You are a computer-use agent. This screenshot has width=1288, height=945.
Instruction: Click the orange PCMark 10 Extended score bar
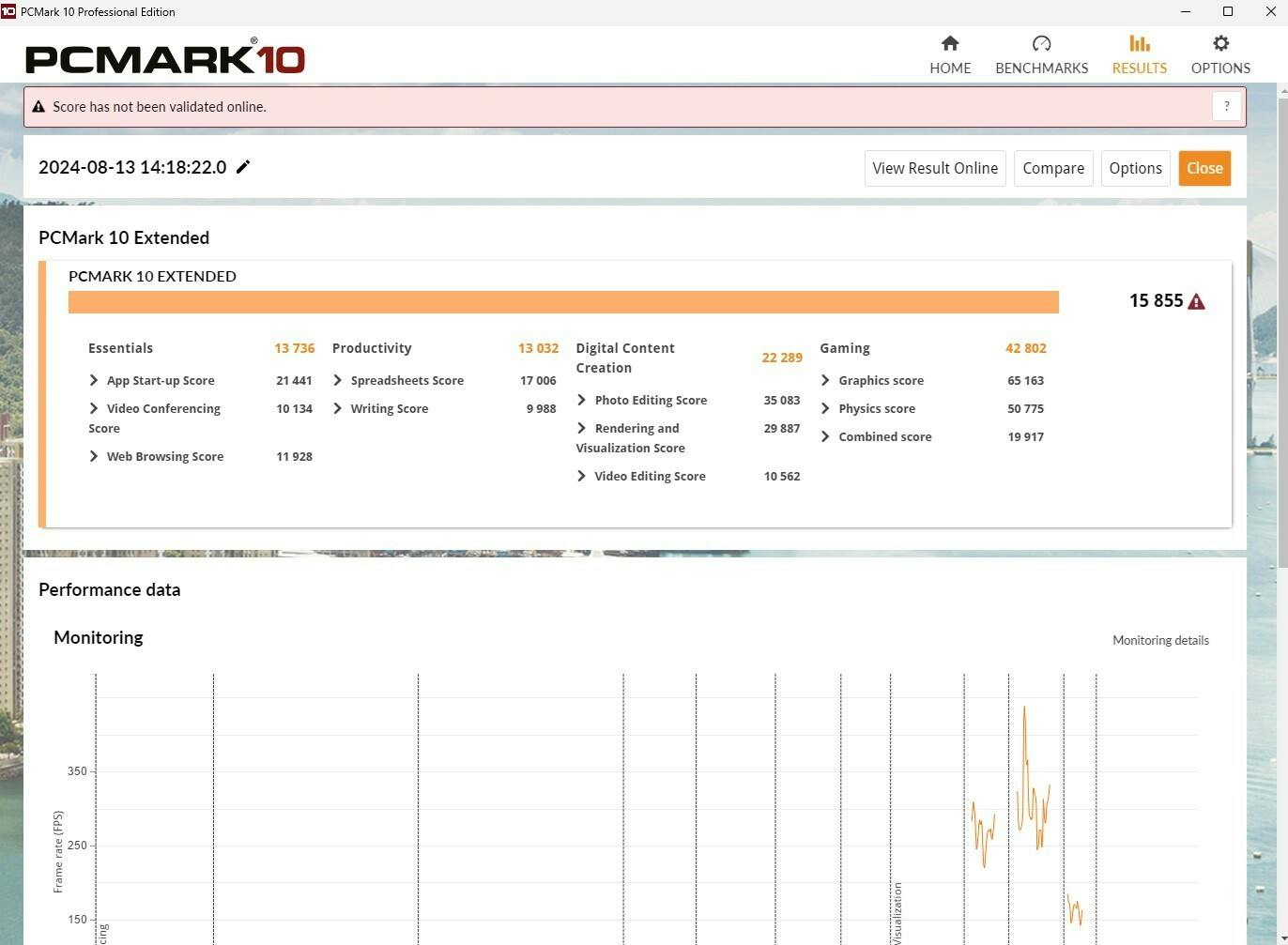(563, 301)
